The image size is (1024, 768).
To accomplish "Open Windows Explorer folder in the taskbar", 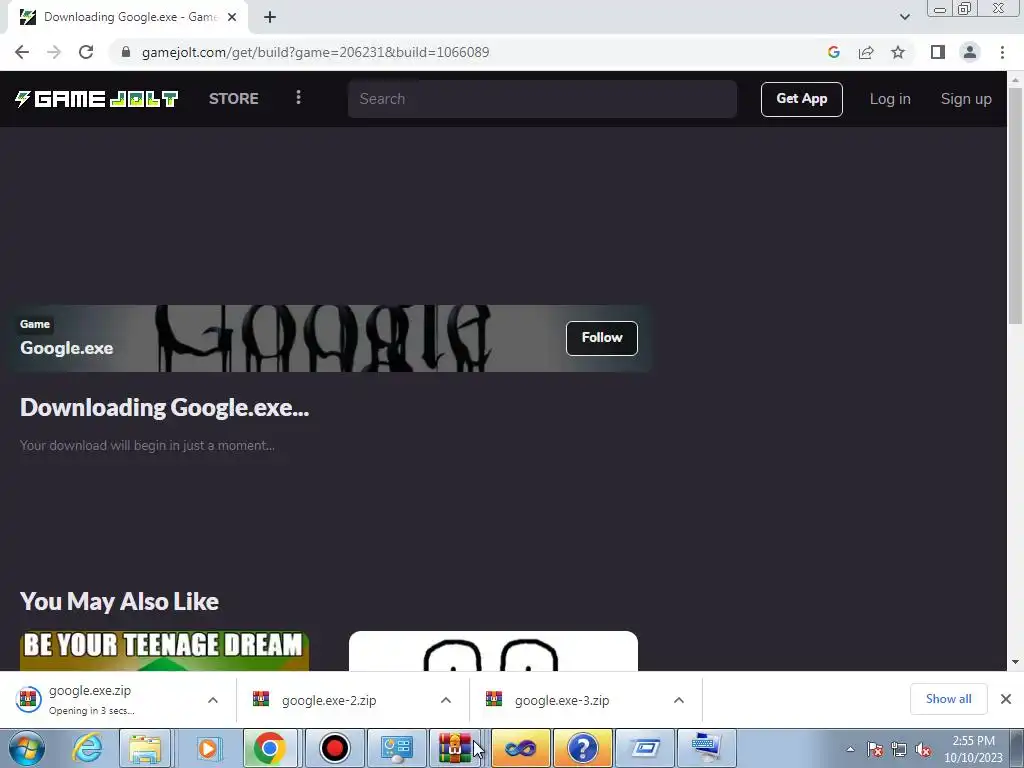I will coord(145,748).
